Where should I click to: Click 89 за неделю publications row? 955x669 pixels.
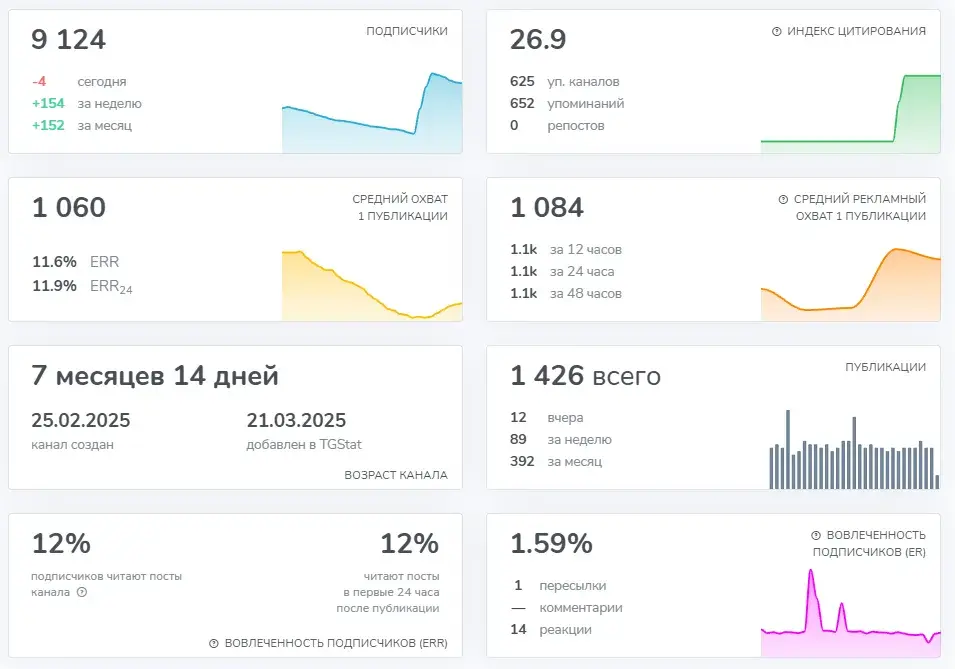tap(561, 440)
